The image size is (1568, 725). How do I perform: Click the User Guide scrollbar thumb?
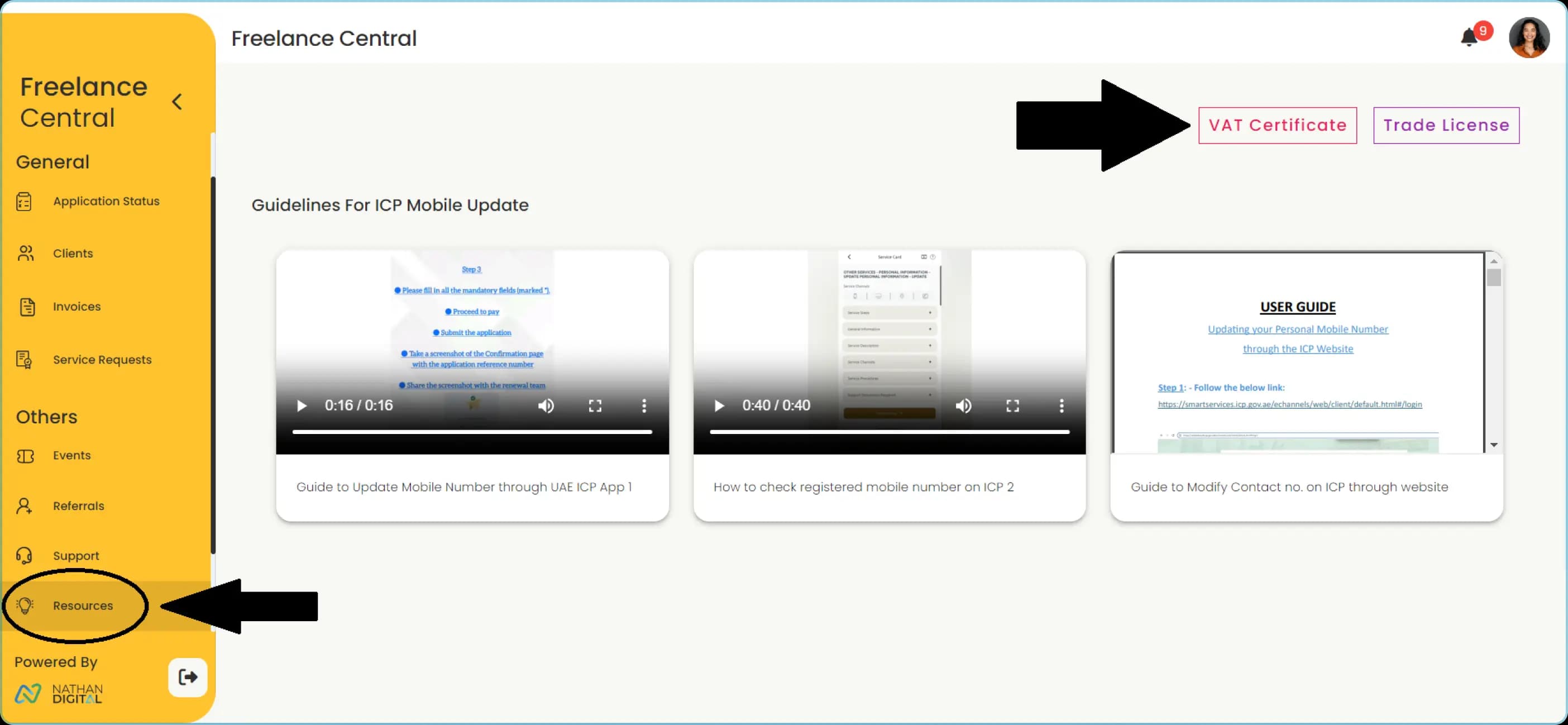pyautogui.click(x=1494, y=277)
